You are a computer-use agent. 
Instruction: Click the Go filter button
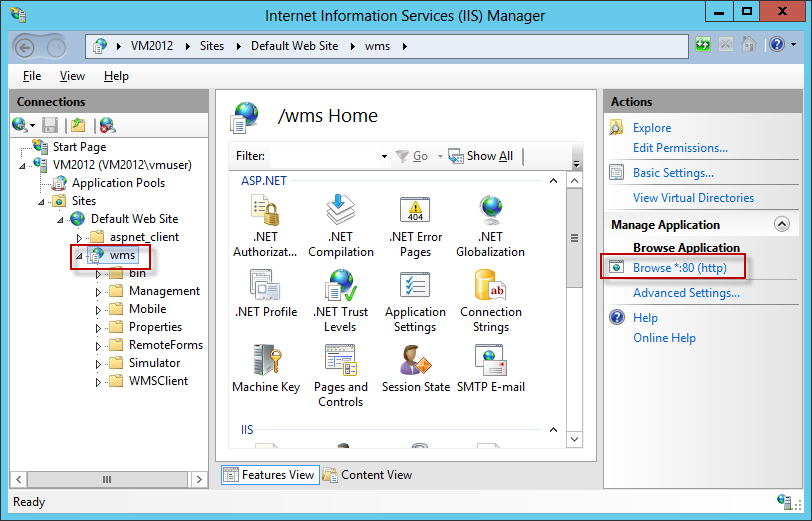(x=412, y=156)
